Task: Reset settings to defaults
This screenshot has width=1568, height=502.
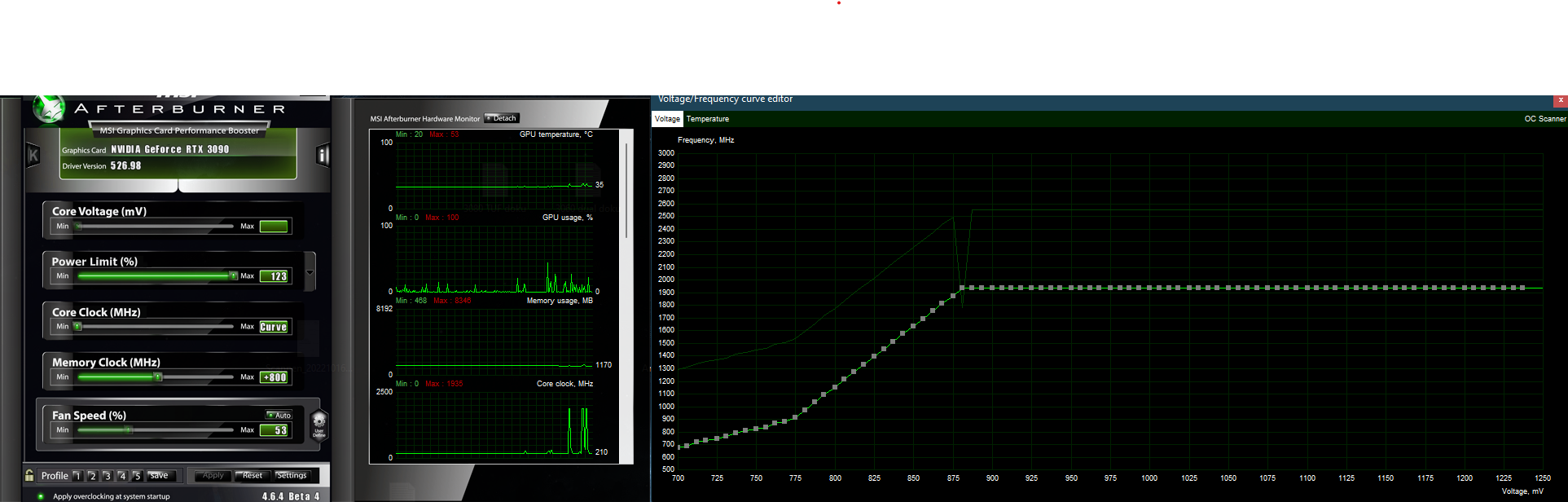Action: tap(252, 475)
